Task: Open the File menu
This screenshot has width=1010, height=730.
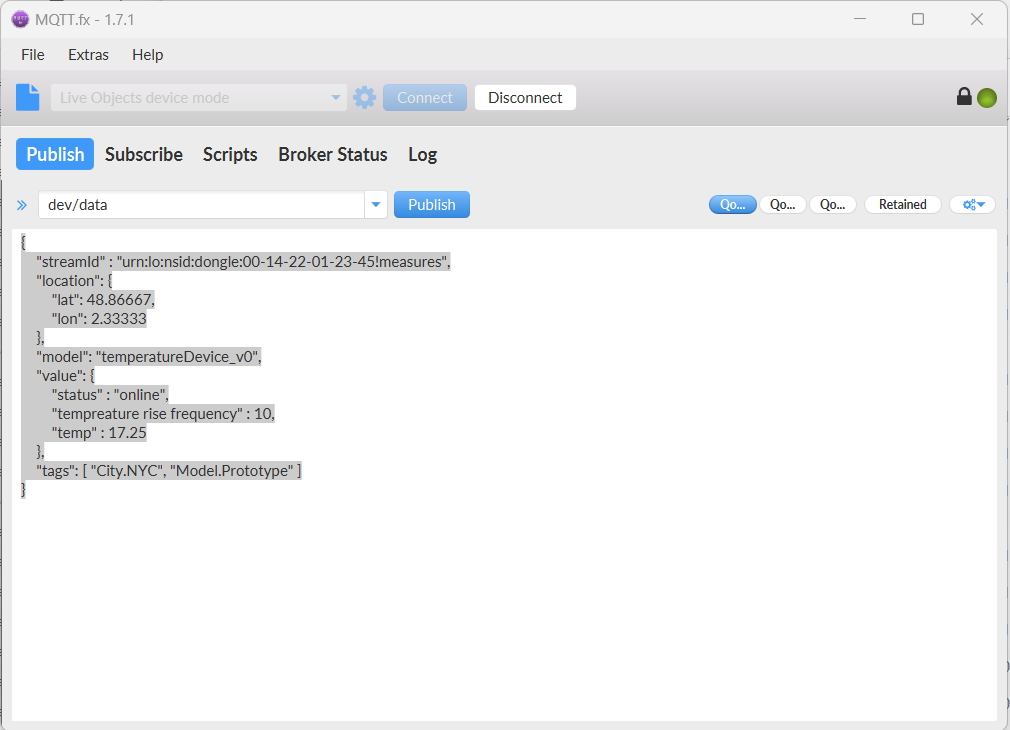Action: (x=33, y=55)
